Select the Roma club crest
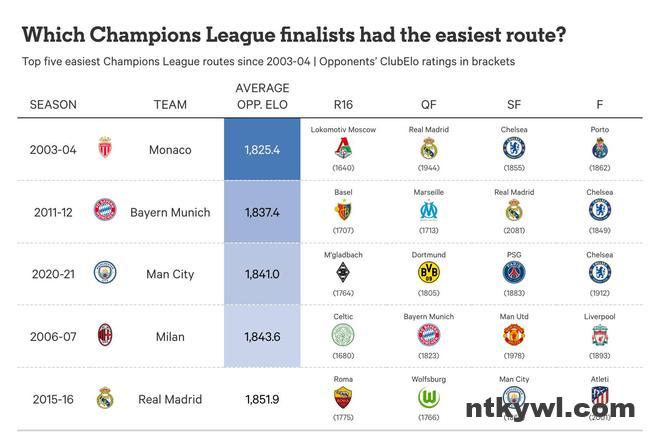Viewport: 660px width, 447px height. click(x=343, y=398)
